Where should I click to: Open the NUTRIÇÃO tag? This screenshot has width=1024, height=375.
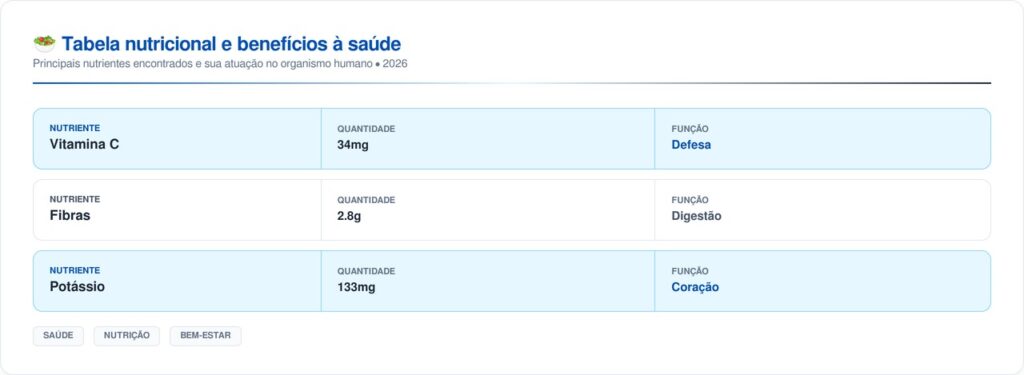[127, 336]
